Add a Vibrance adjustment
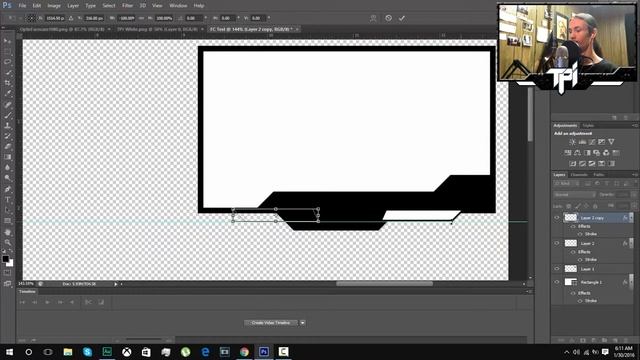640x360 pixels. pos(611,142)
